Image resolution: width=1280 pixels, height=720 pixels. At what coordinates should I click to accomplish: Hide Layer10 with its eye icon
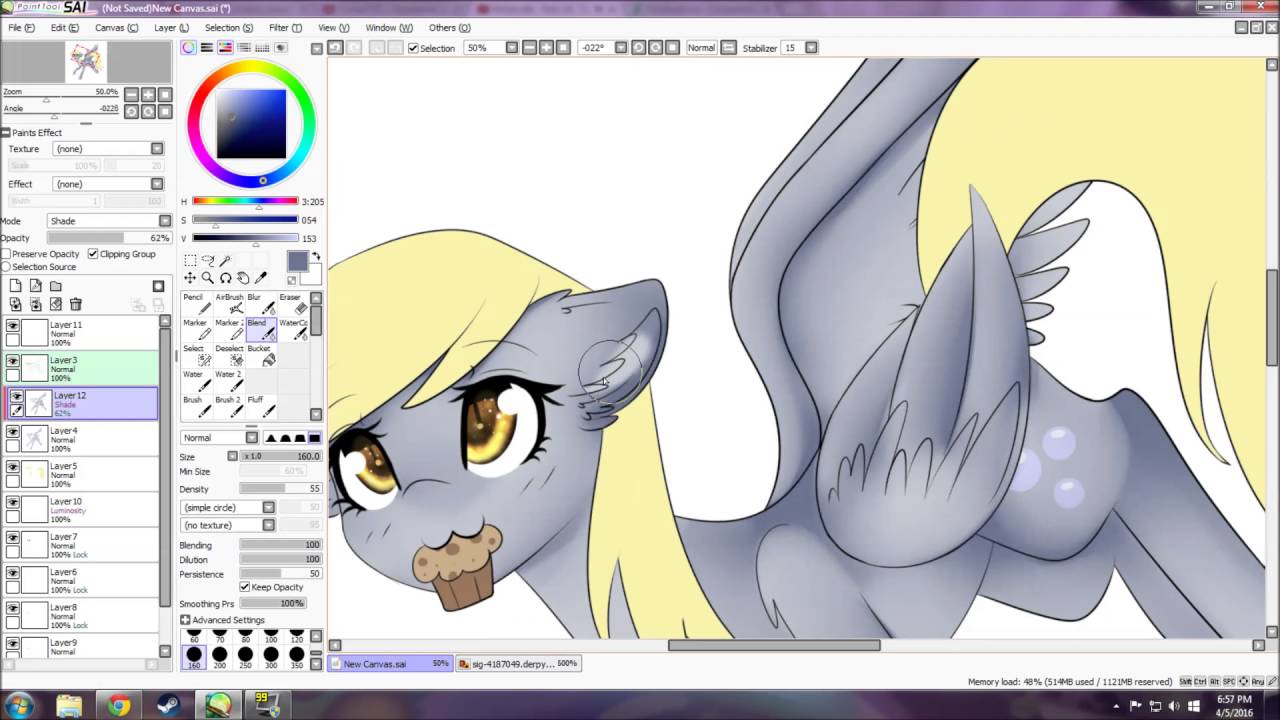tap(13, 502)
